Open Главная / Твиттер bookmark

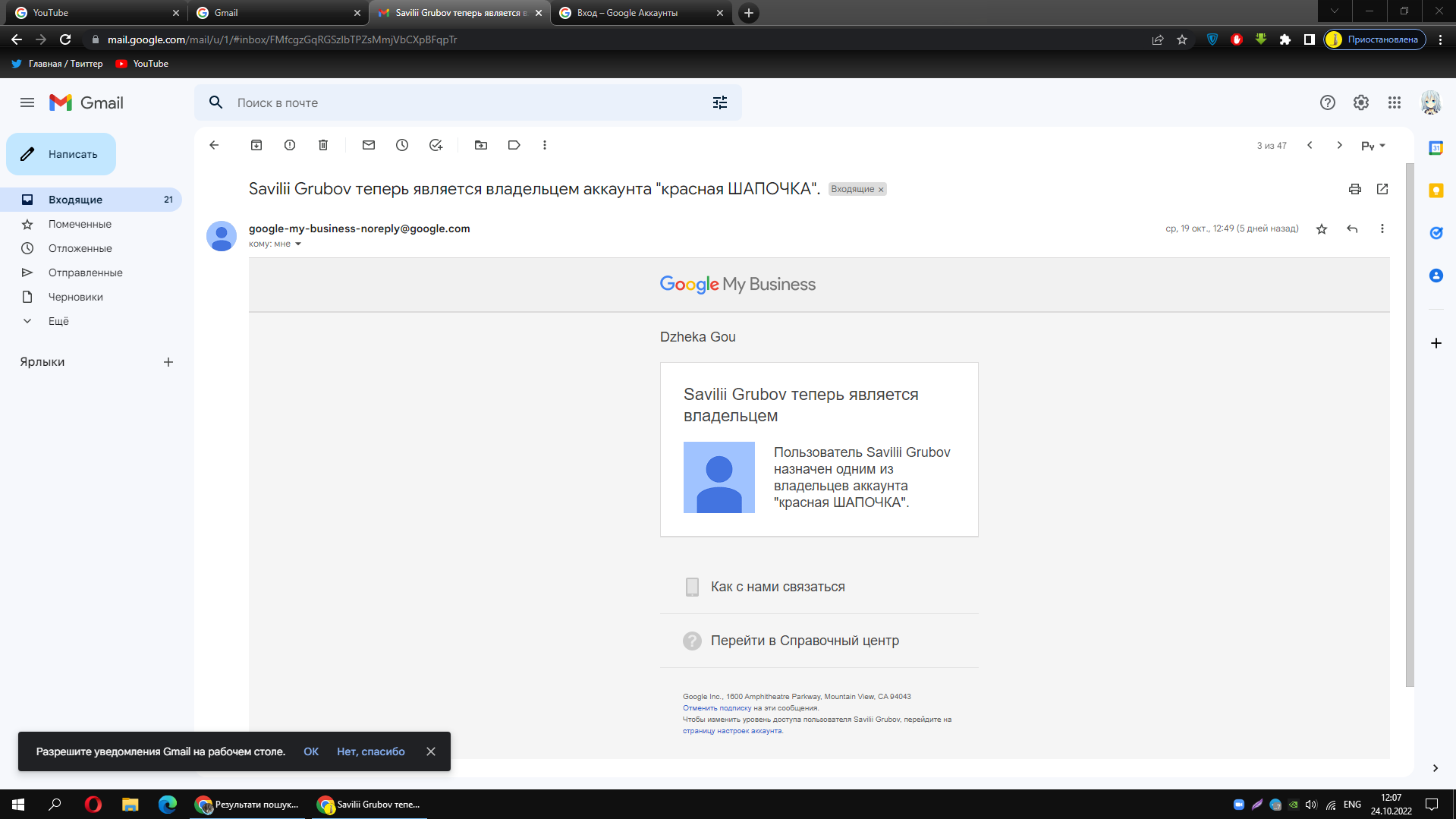(x=57, y=64)
